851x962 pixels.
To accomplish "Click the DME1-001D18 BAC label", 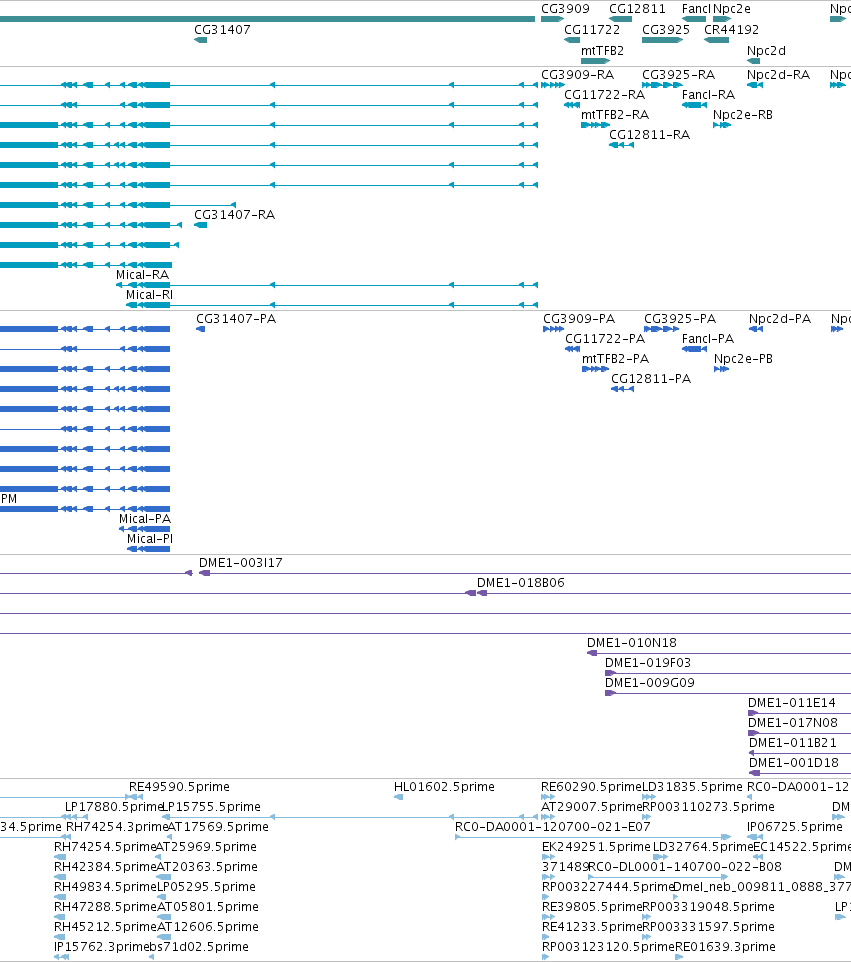I will click(794, 763).
